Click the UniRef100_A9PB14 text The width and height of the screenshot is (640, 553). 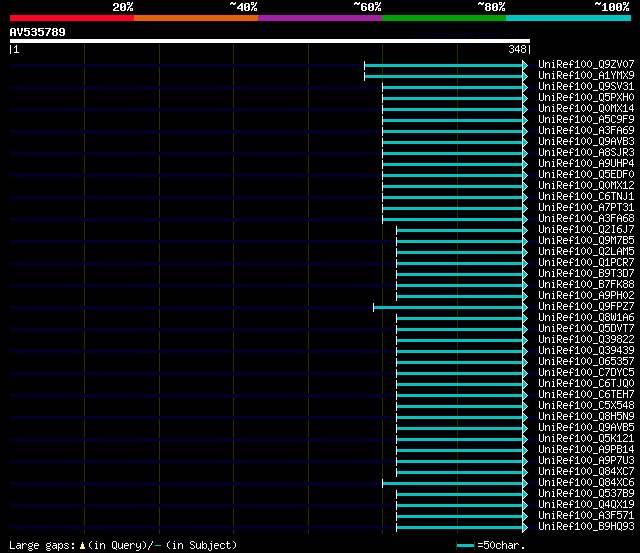[x=586, y=450]
